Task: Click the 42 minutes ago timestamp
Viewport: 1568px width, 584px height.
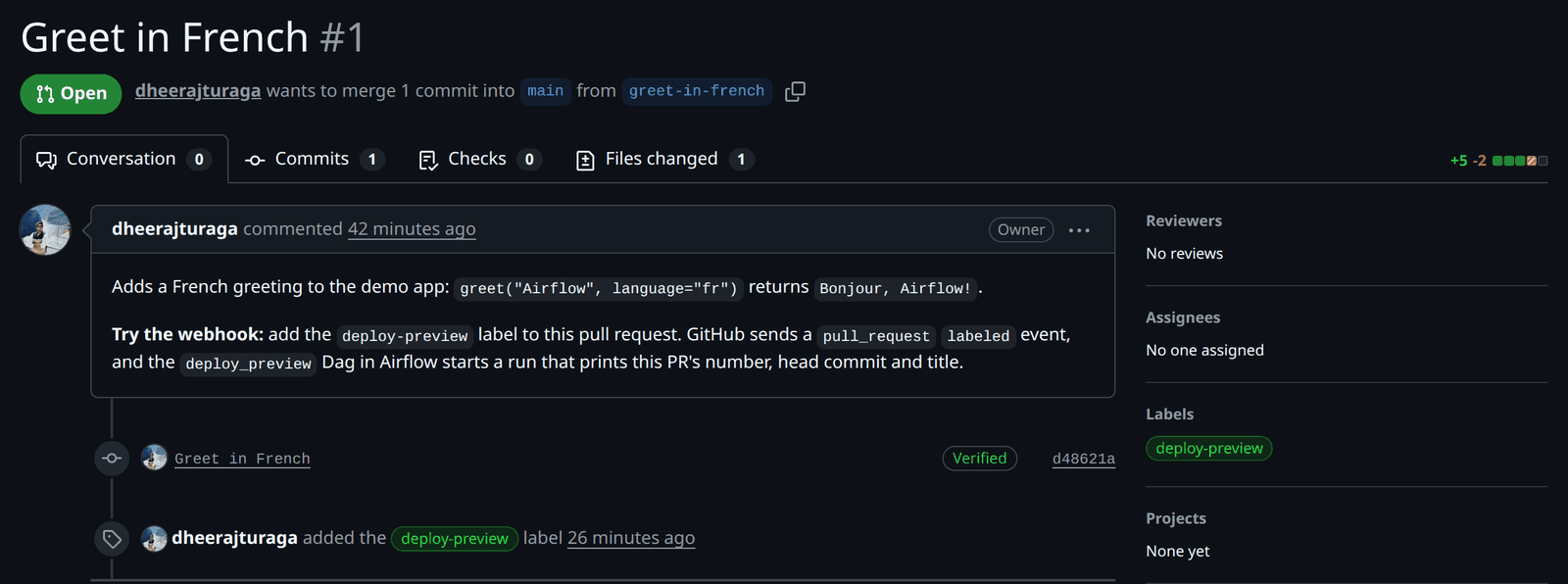Action: click(412, 228)
